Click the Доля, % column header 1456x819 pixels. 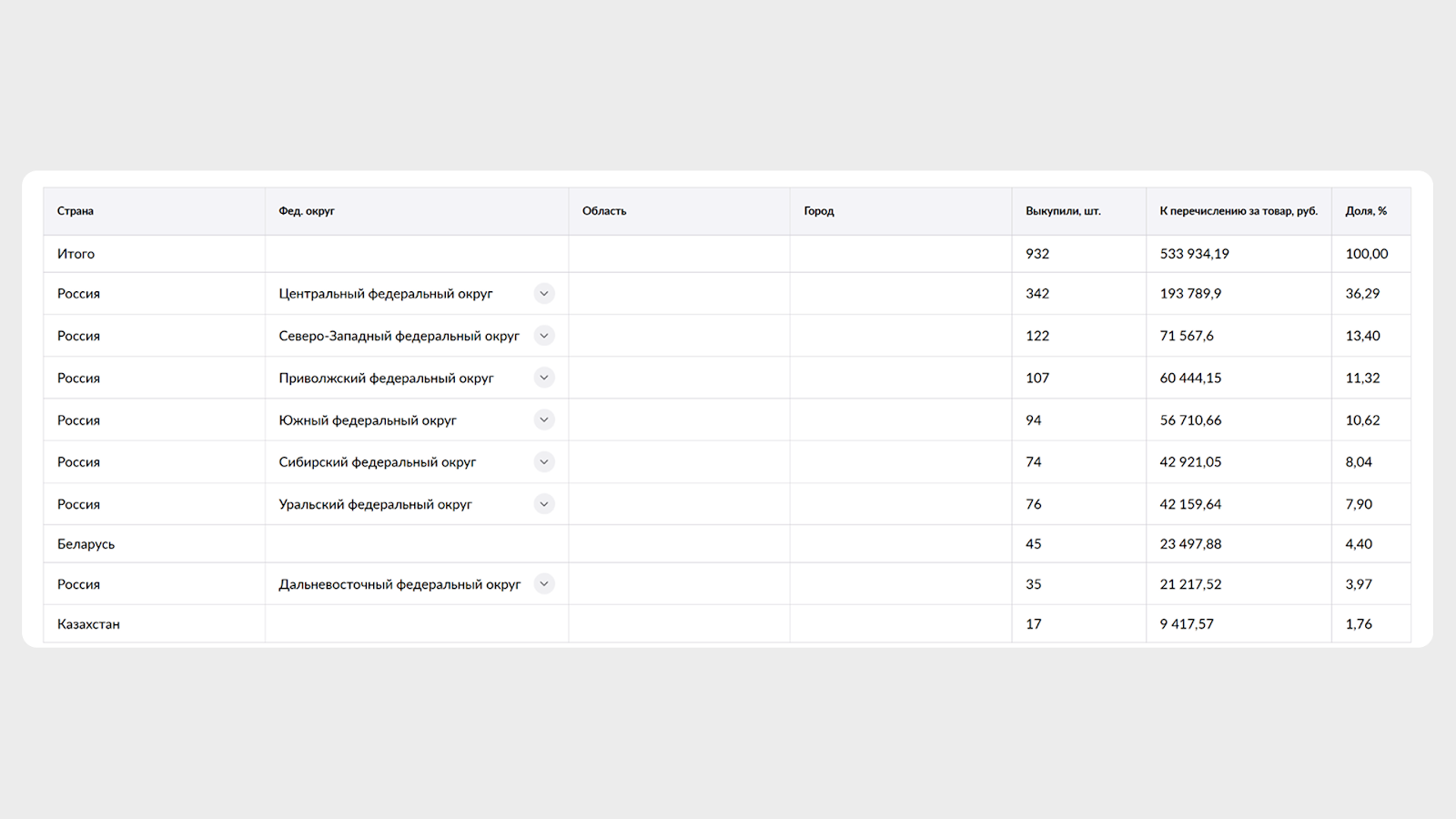point(1366,211)
